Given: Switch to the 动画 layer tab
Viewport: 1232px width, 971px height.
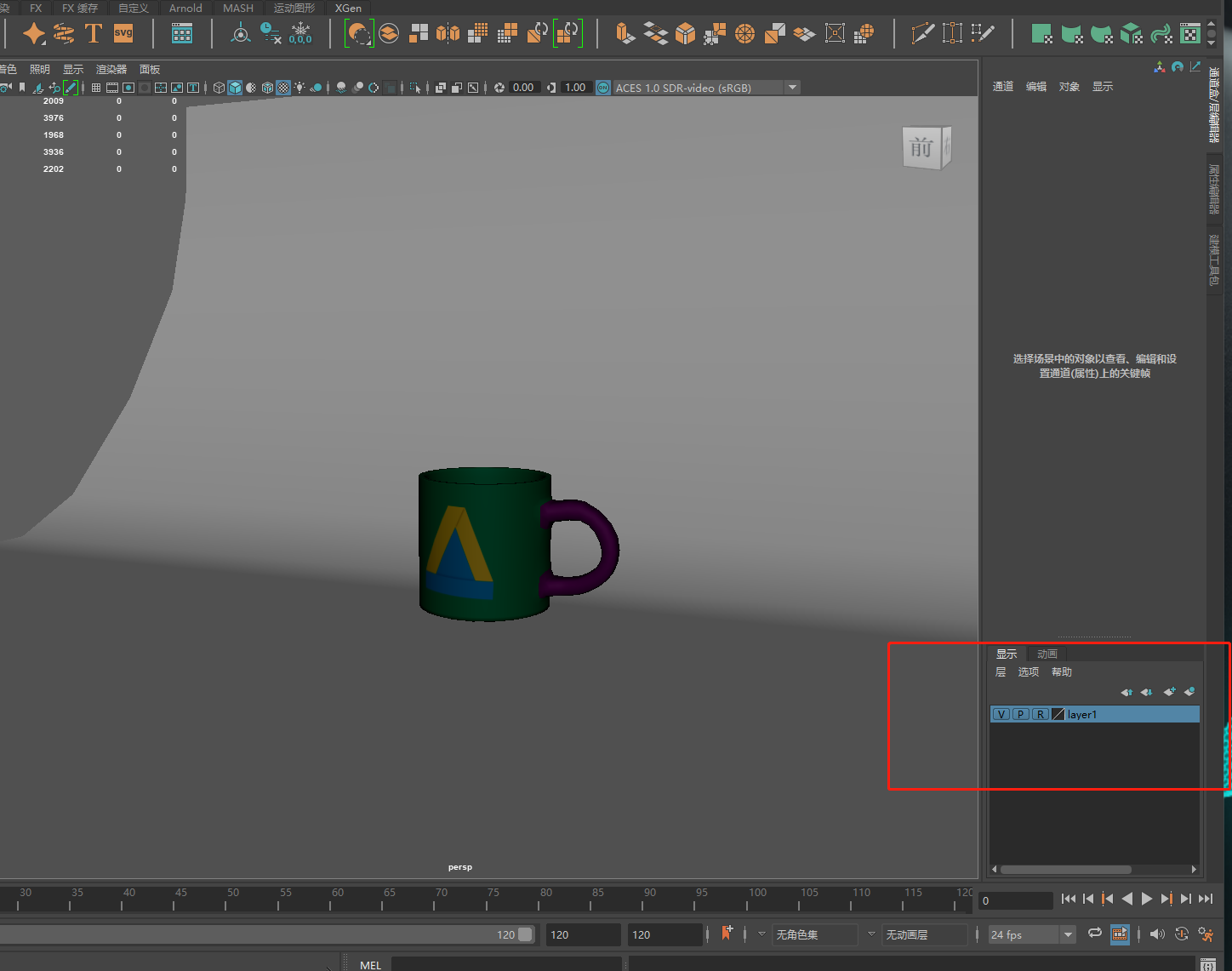Looking at the screenshot, I should [1047, 654].
